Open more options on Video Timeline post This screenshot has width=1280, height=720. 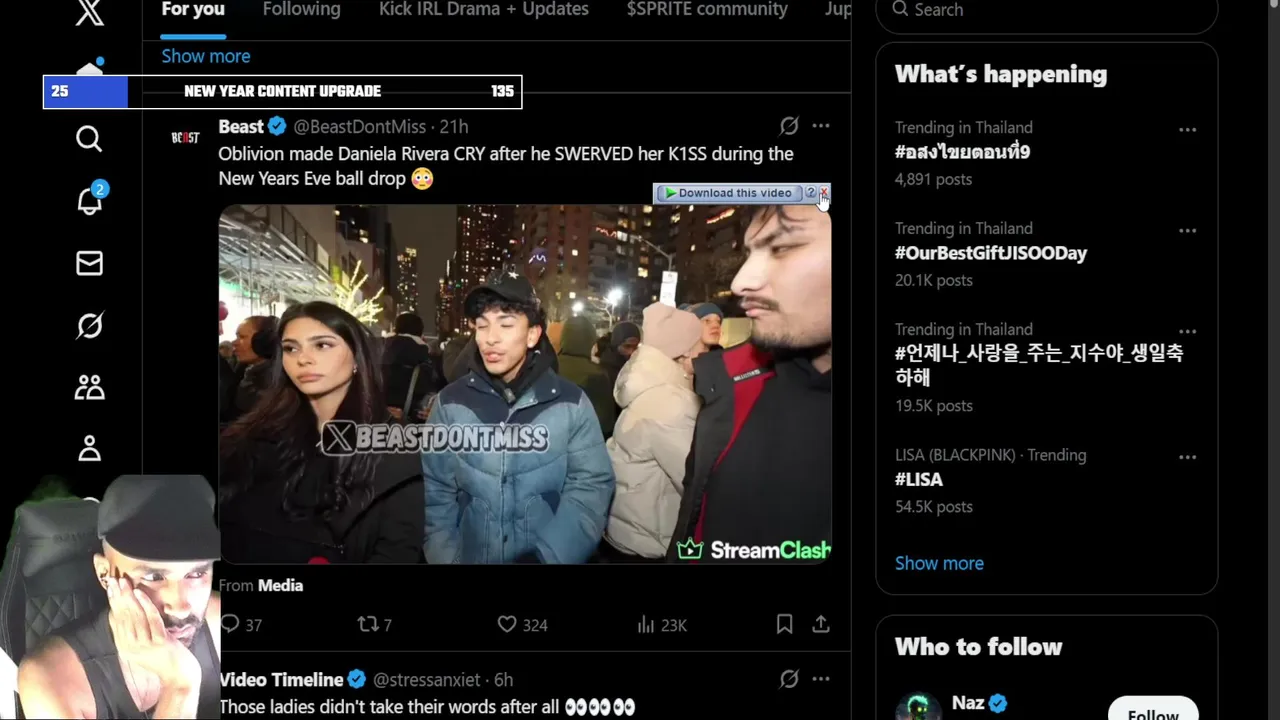tap(821, 679)
